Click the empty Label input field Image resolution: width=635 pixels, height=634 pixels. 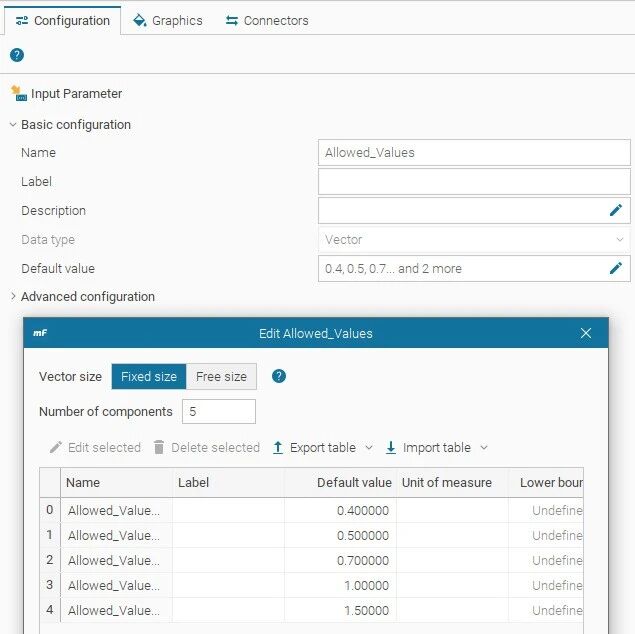click(x=474, y=182)
